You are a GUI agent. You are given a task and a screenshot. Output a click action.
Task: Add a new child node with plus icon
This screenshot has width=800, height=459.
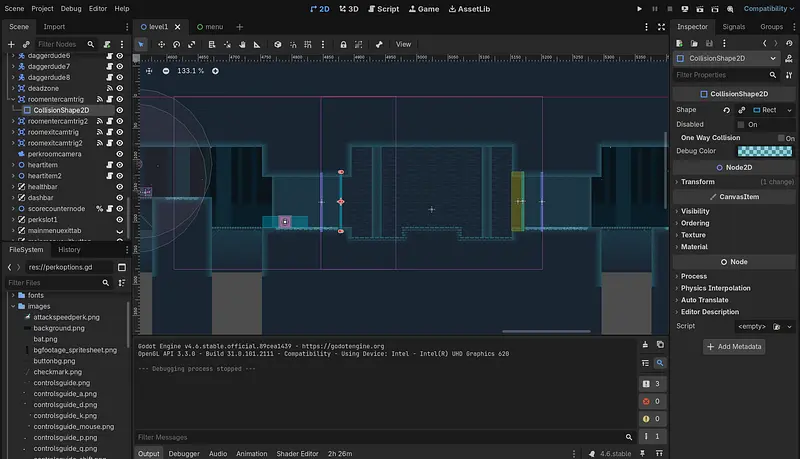(x=12, y=44)
